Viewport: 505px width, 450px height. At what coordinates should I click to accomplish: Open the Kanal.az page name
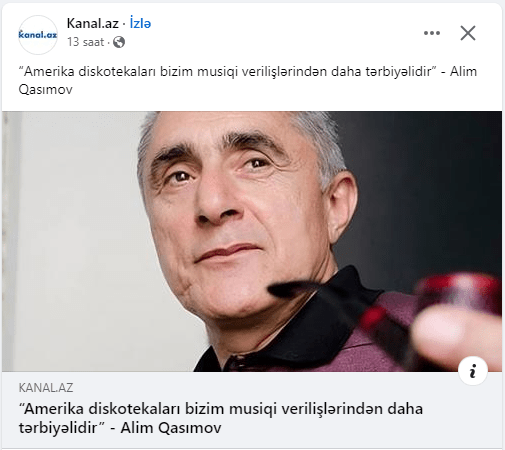pyautogui.click(x=93, y=23)
